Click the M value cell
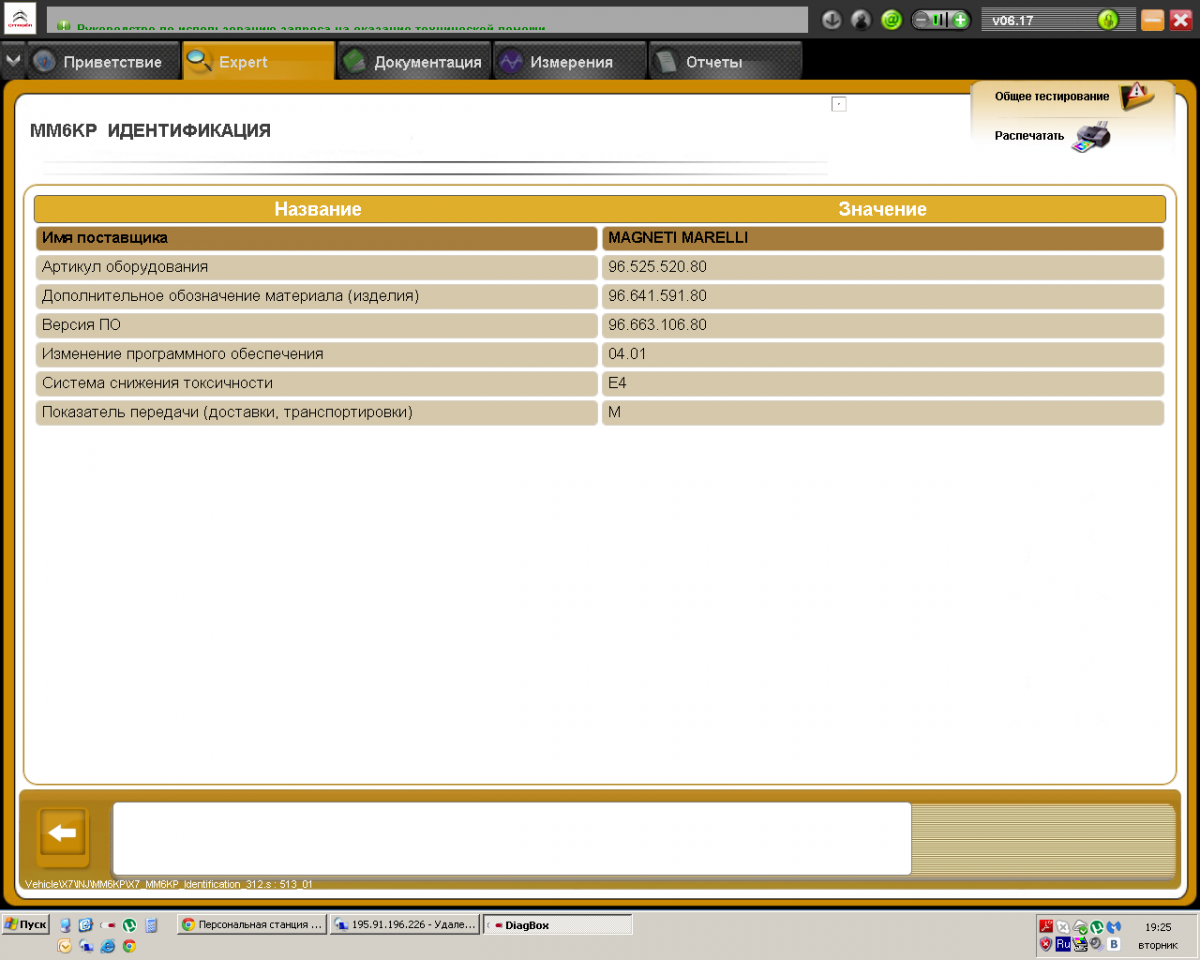 (x=883, y=412)
